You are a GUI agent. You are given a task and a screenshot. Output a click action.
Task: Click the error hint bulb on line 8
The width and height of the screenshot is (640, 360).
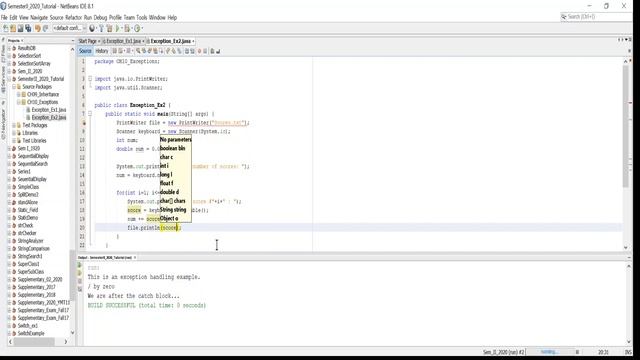click(84, 123)
